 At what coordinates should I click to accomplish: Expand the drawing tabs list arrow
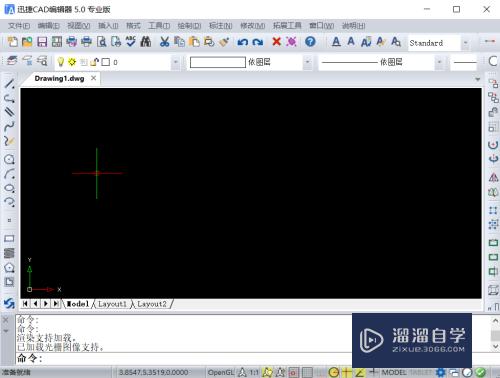pos(477,79)
